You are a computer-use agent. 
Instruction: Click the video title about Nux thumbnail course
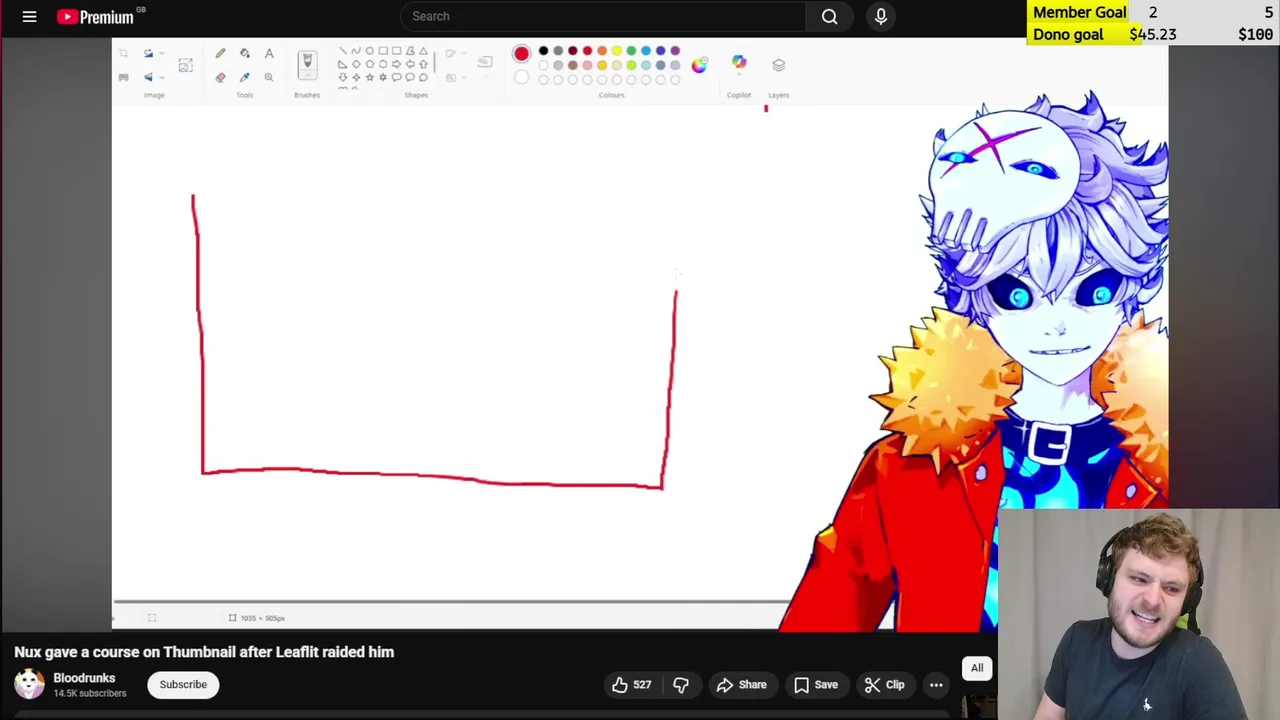pos(204,652)
